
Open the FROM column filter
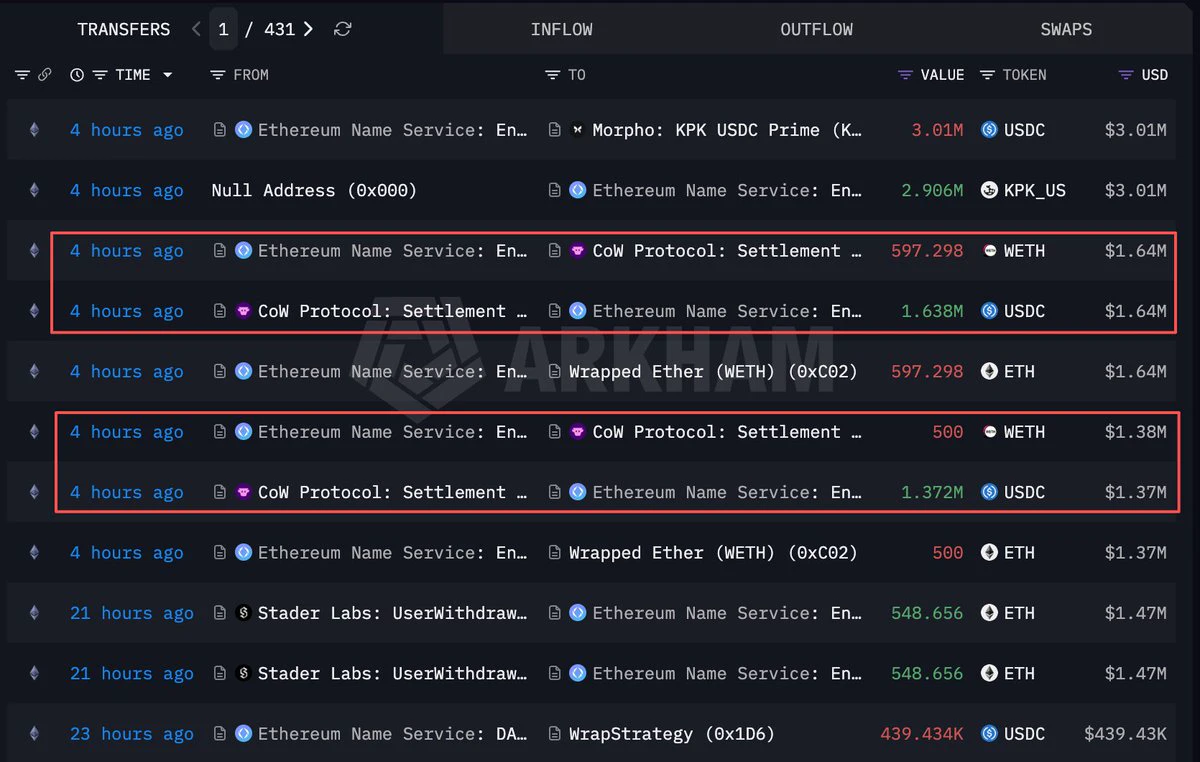[218, 75]
